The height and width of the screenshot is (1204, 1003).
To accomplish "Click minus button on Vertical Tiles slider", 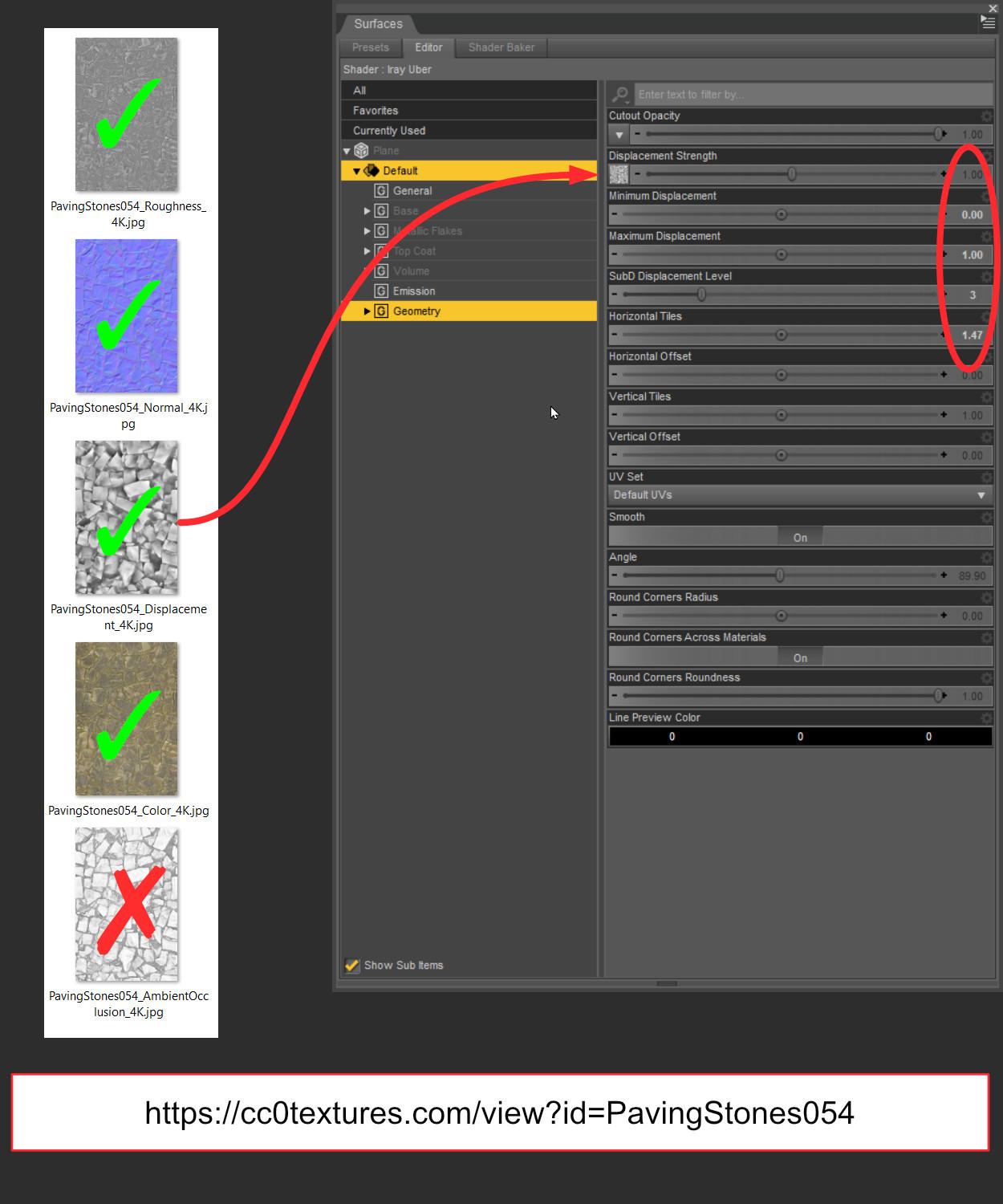I will (x=615, y=415).
